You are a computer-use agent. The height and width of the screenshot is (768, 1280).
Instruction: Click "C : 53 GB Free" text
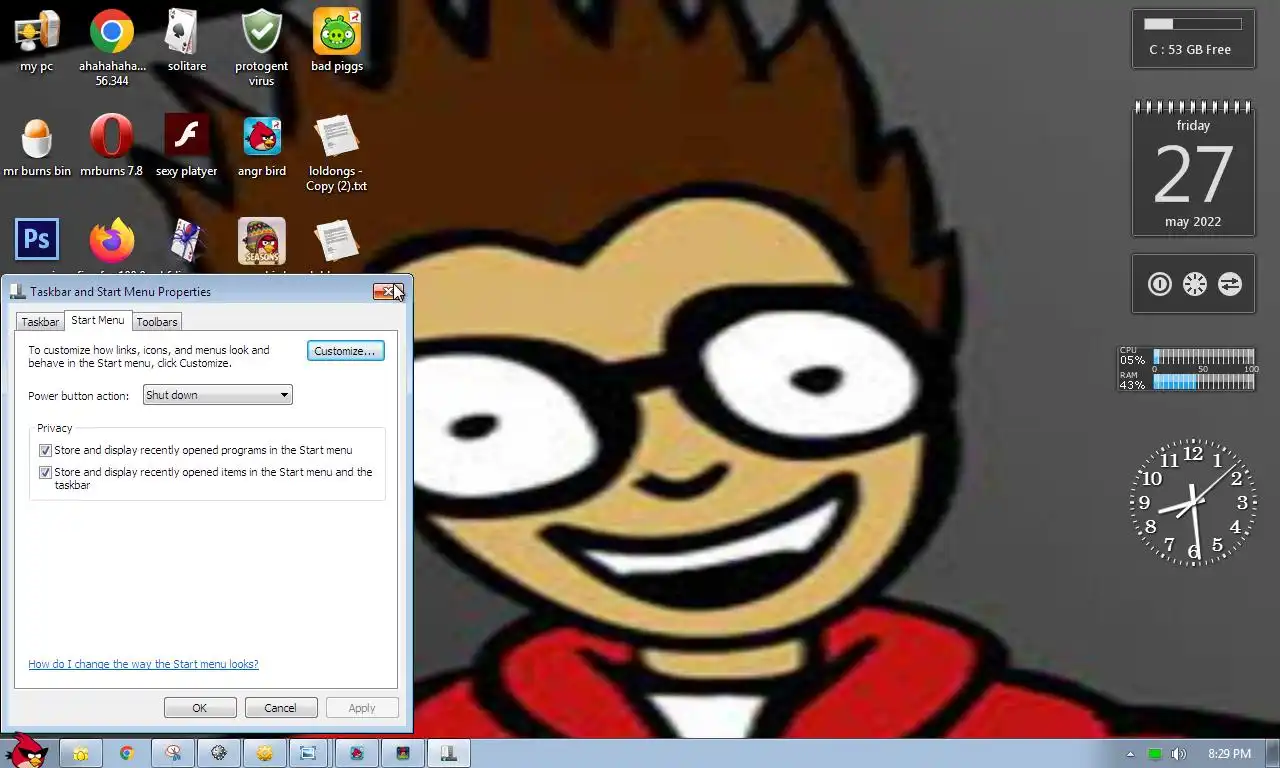click(x=1190, y=50)
